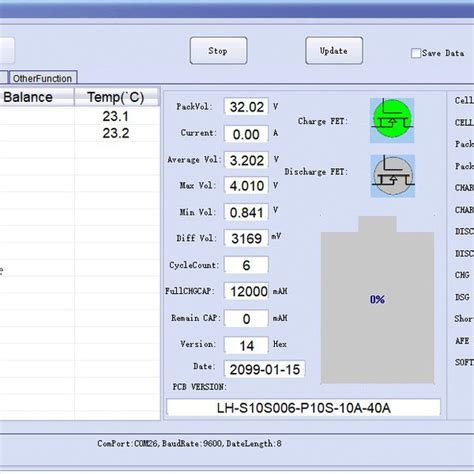Click the Update button
Viewport: 474px width, 474px height.
coord(334,51)
